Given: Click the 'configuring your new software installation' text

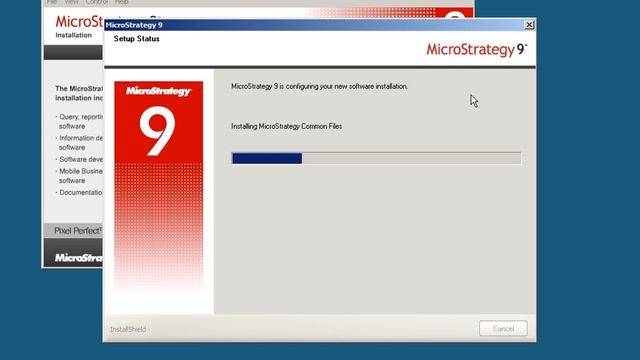Looking at the screenshot, I should pyautogui.click(x=320, y=87).
